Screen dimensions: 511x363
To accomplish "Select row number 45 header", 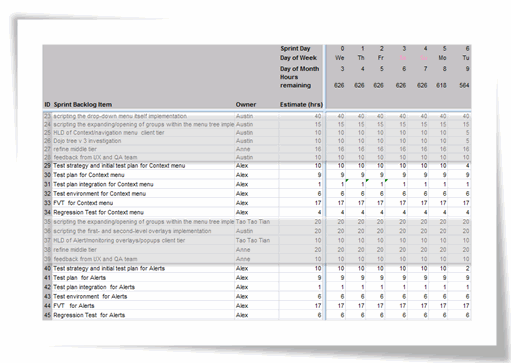I will click(x=47, y=315).
